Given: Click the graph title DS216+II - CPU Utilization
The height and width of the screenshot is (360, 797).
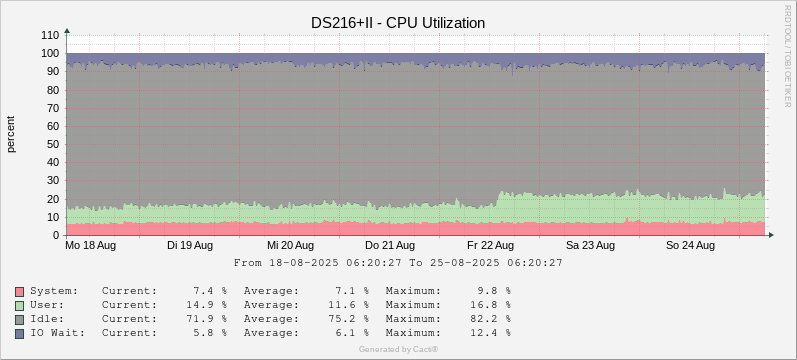Looking at the screenshot, I should [398, 23].
